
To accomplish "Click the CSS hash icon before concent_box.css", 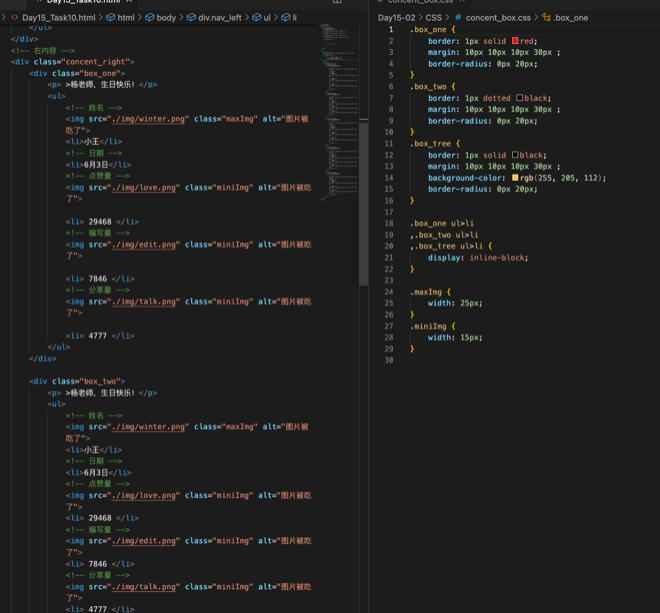I will pyautogui.click(x=457, y=18).
